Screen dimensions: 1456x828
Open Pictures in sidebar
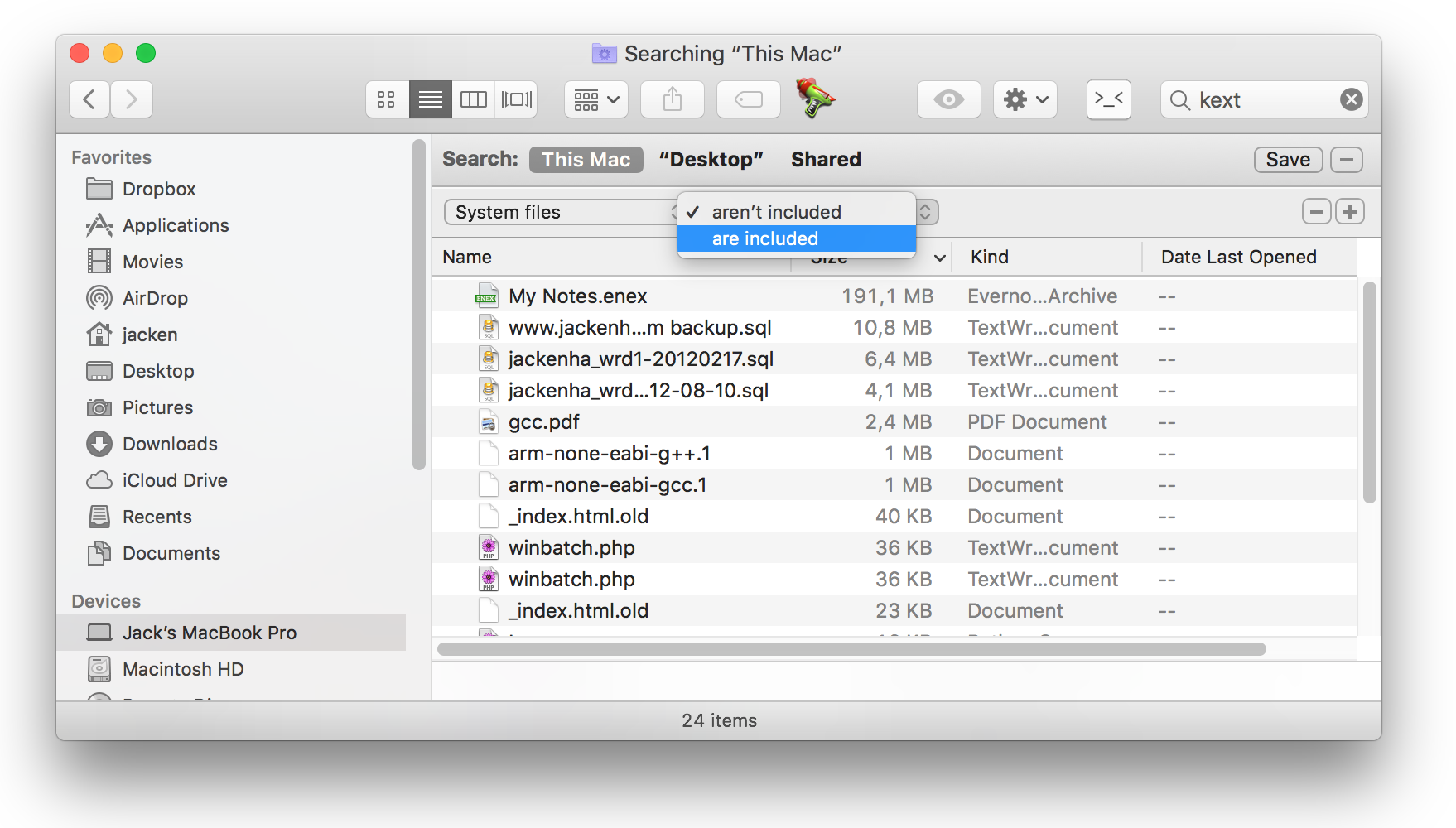coord(232,407)
